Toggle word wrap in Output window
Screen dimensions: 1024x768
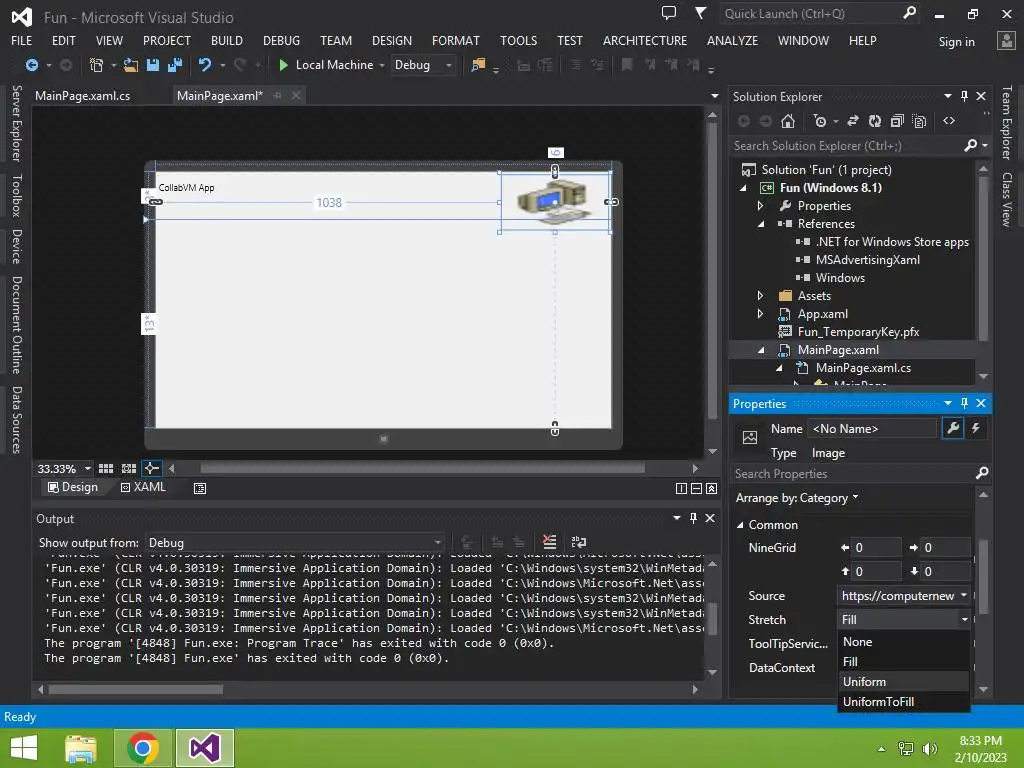(x=579, y=542)
